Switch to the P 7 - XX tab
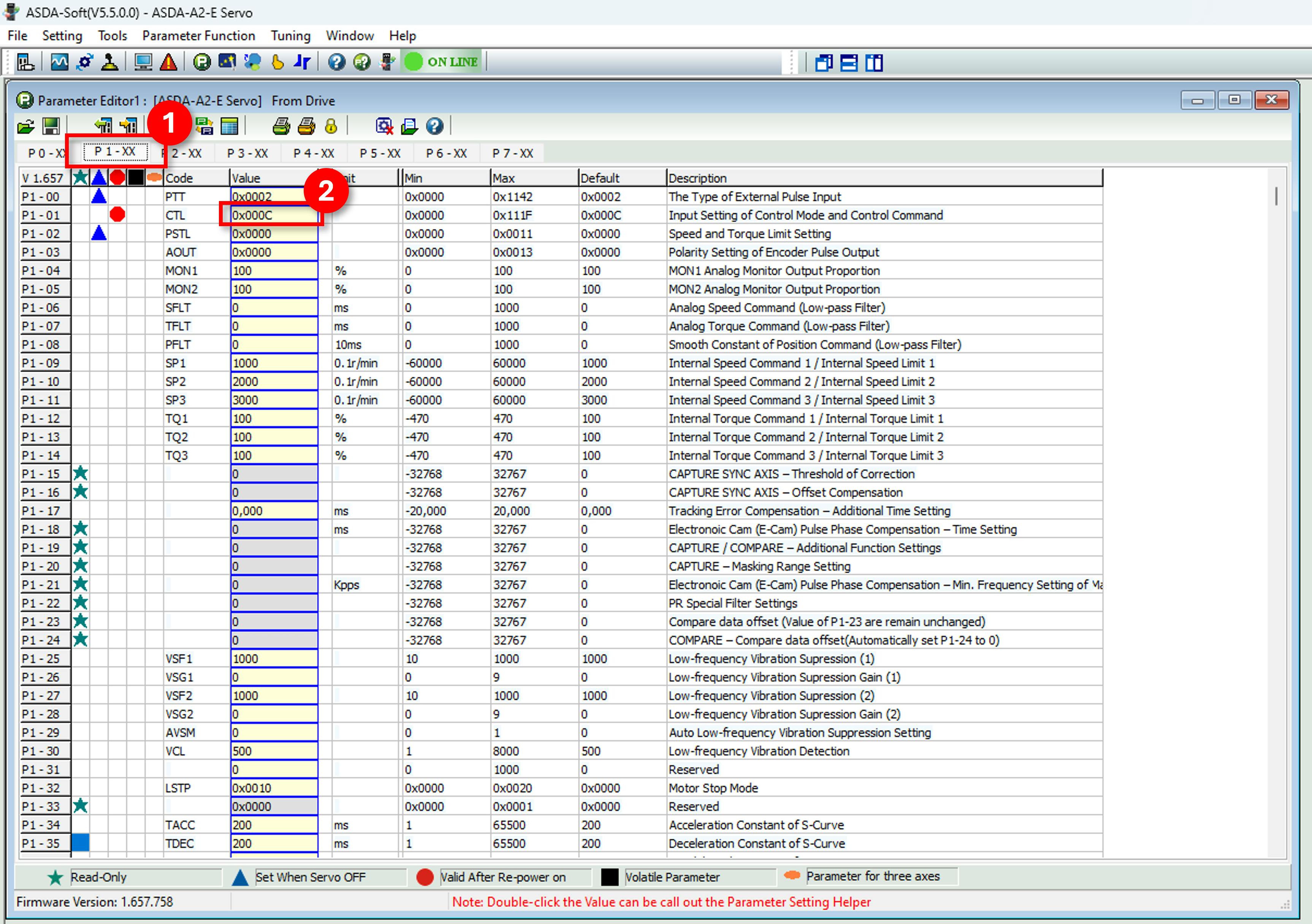The image size is (1312, 924). pos(513,153)
